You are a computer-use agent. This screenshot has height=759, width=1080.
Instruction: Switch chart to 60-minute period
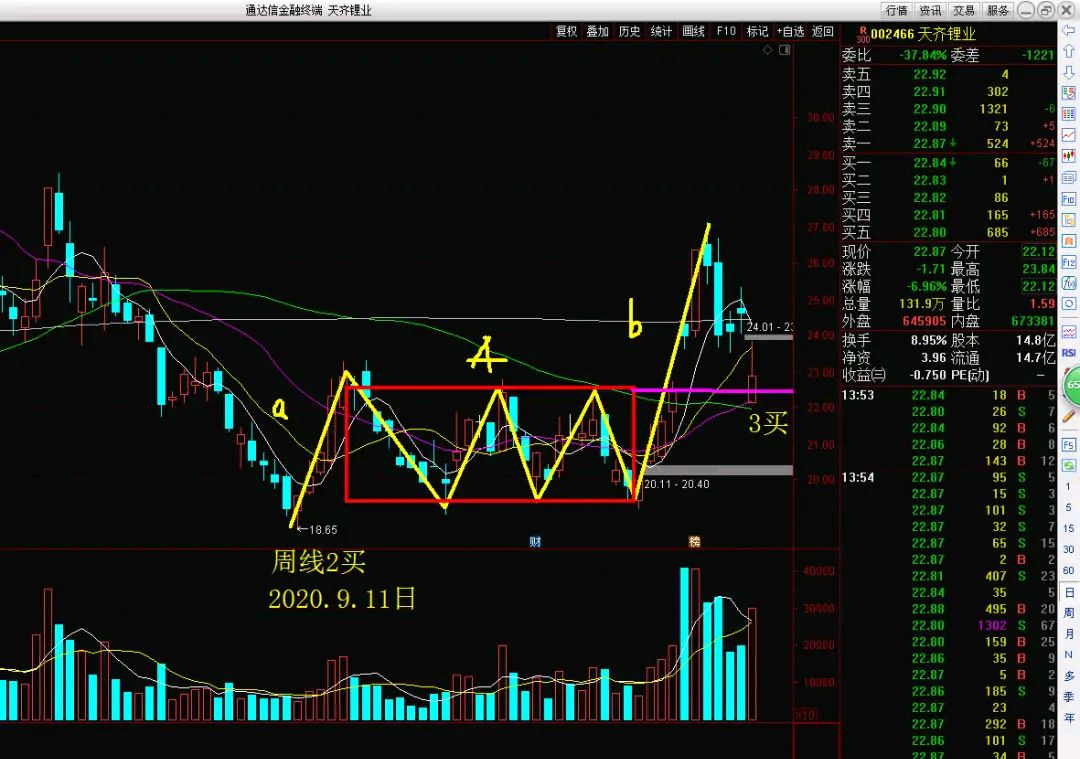pyautogui.click(x=1069, y=570)
